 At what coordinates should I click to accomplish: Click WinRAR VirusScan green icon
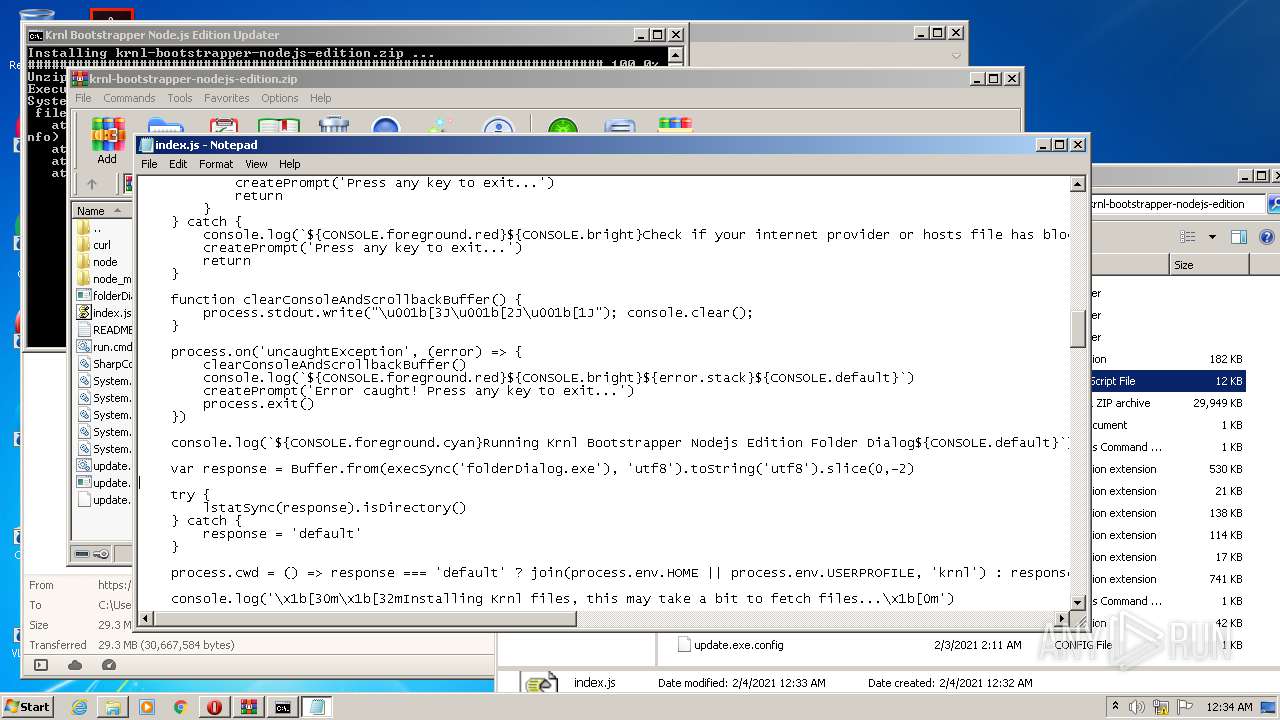563,126
